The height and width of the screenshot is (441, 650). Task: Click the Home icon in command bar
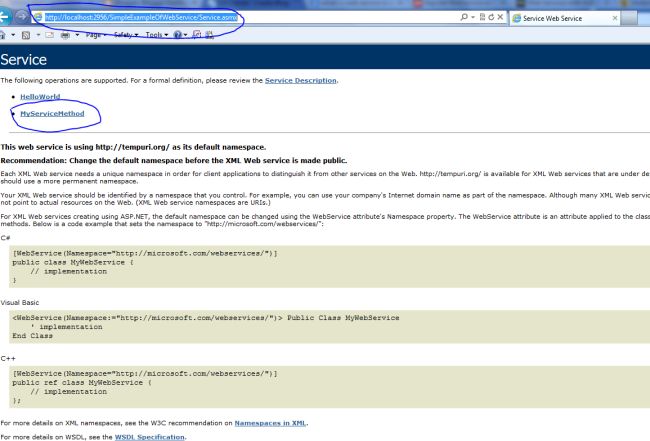pyautogui.click(x=3, y=35)
